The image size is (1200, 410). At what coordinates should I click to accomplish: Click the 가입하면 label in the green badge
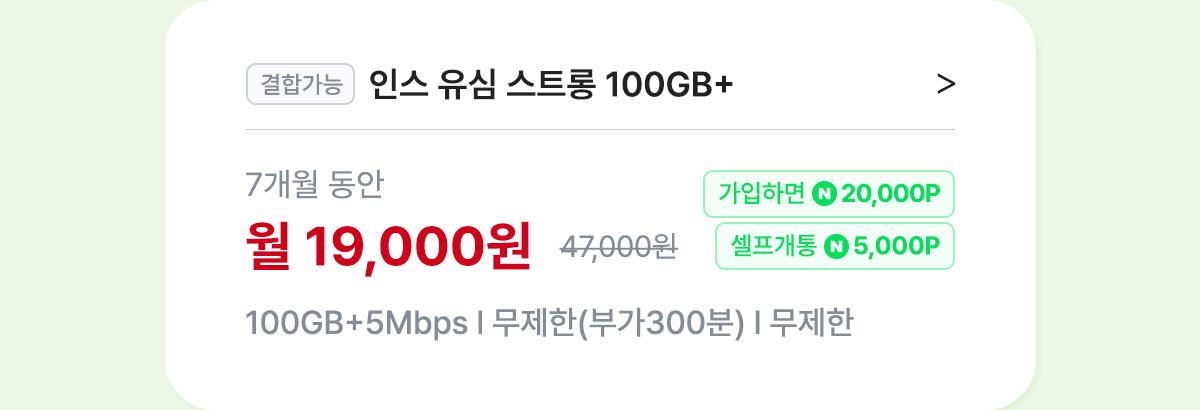762,194
